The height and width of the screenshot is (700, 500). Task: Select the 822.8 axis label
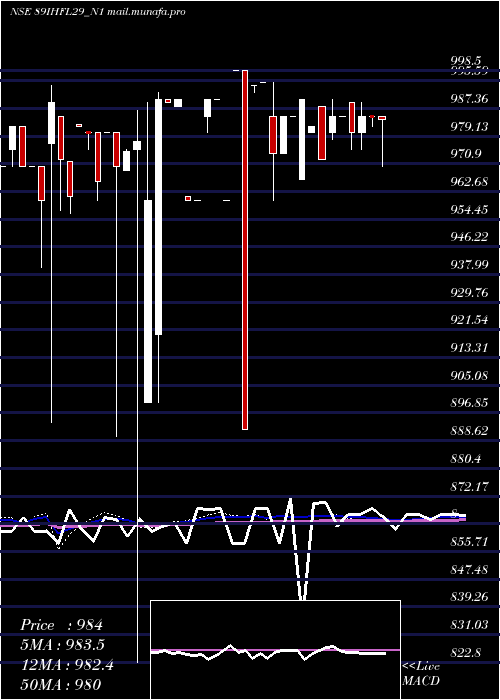[466, 652]
